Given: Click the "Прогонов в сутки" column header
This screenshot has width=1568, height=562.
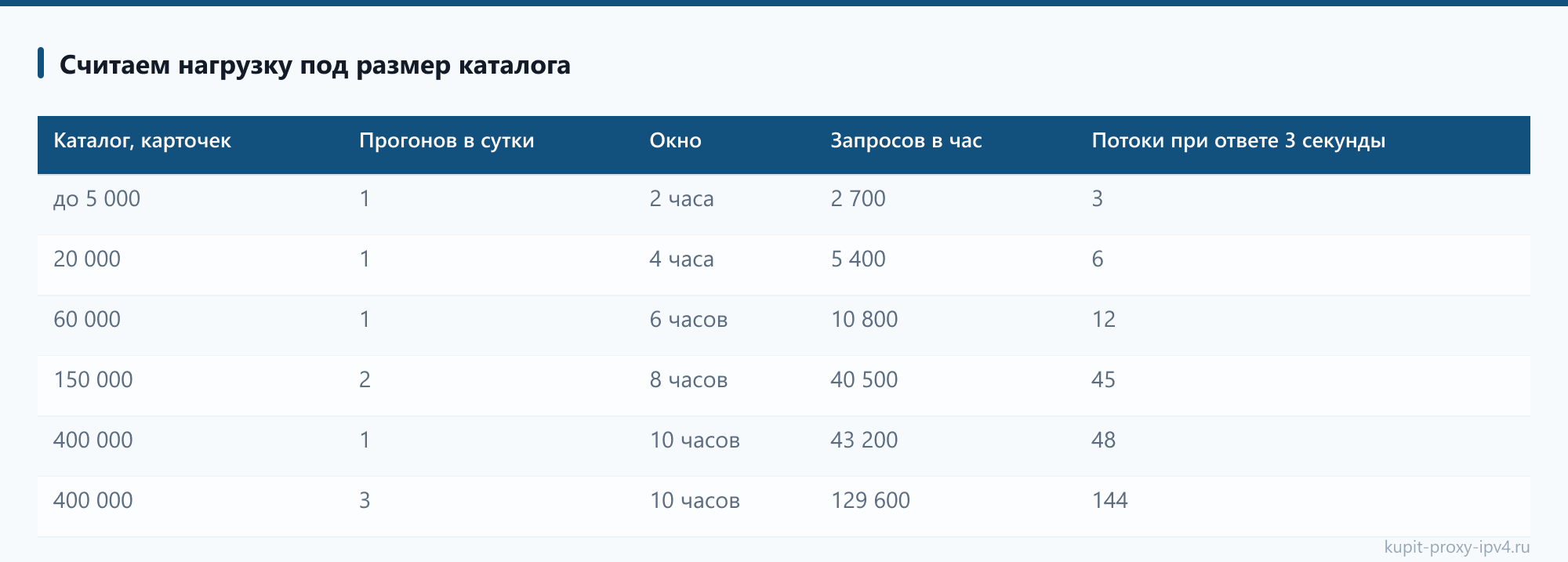Looking at the screenshot, I should pos(446,141).
